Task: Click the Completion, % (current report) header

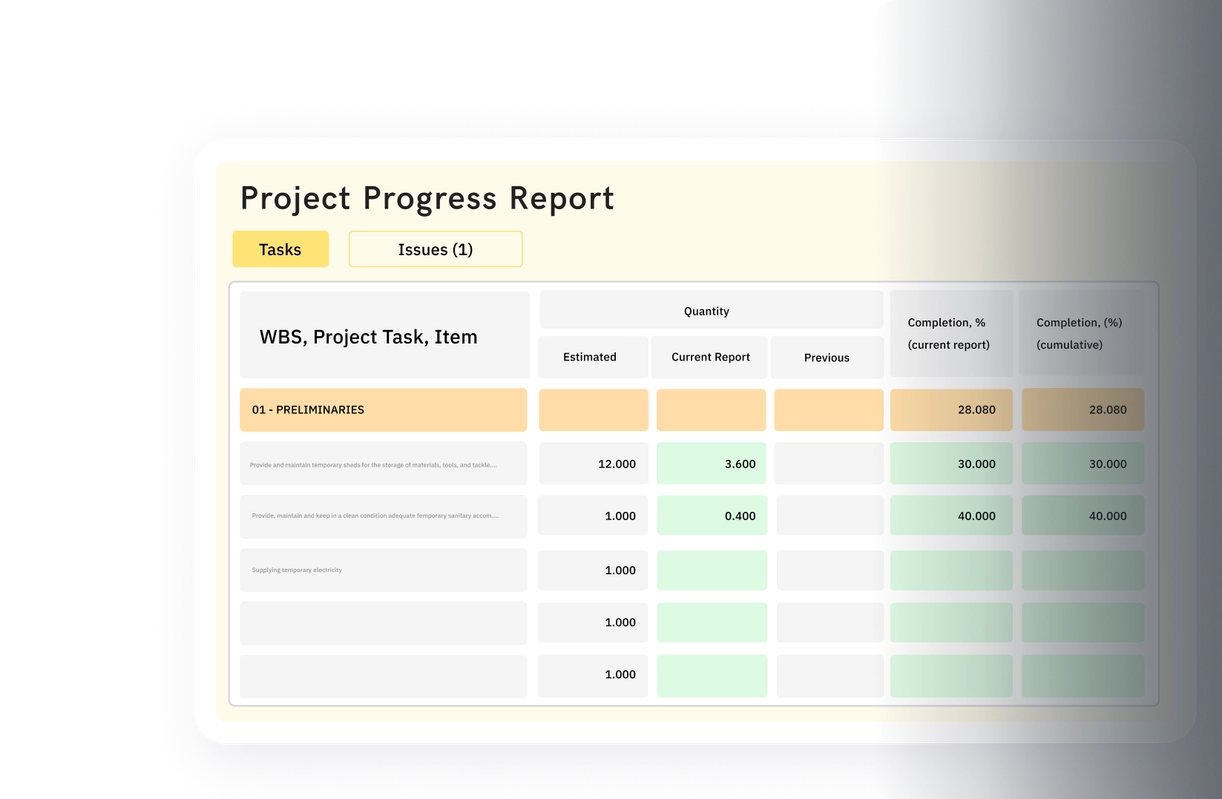Action: [948, 333]
